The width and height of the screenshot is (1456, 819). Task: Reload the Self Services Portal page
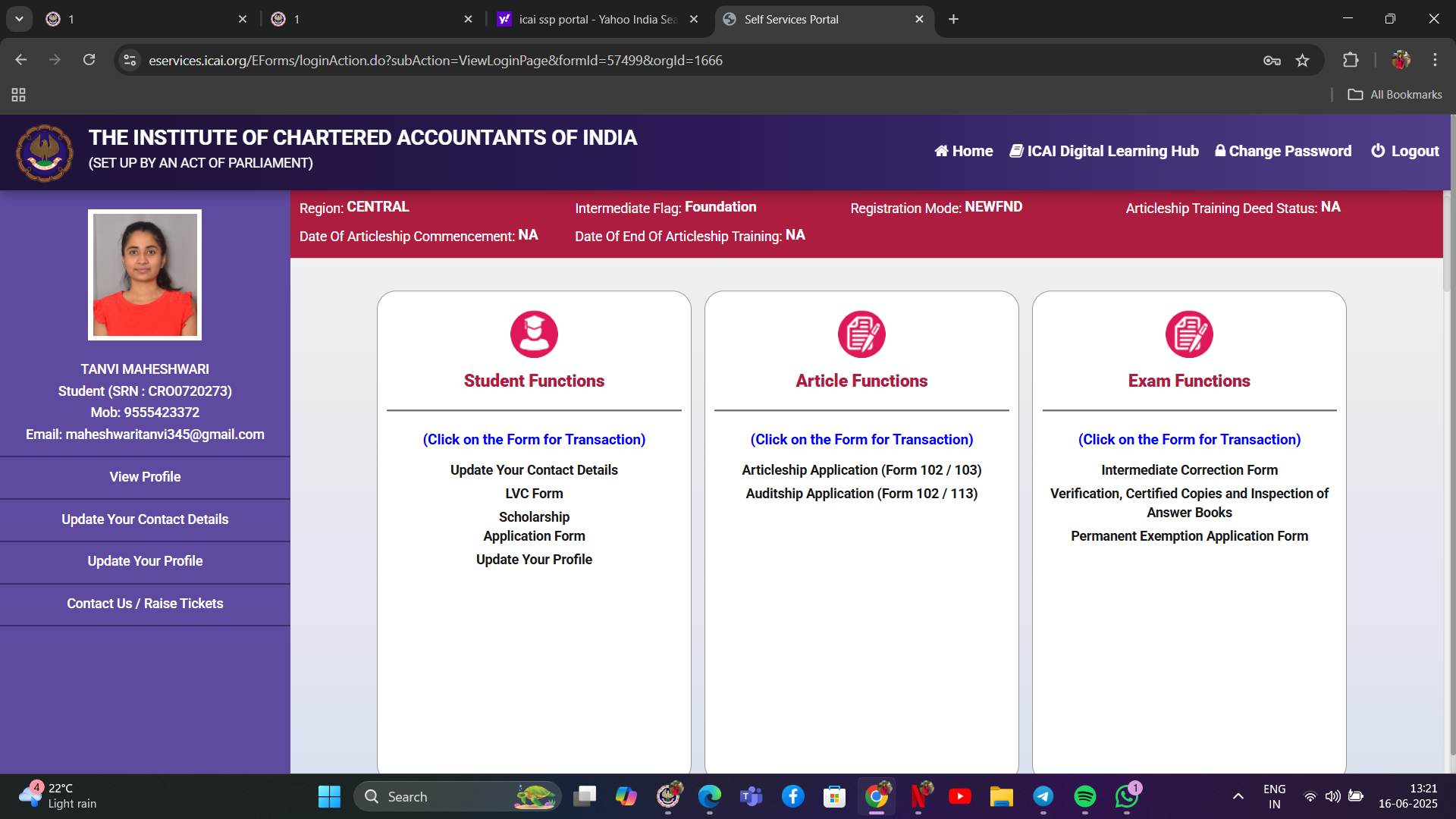coord(89,60)
